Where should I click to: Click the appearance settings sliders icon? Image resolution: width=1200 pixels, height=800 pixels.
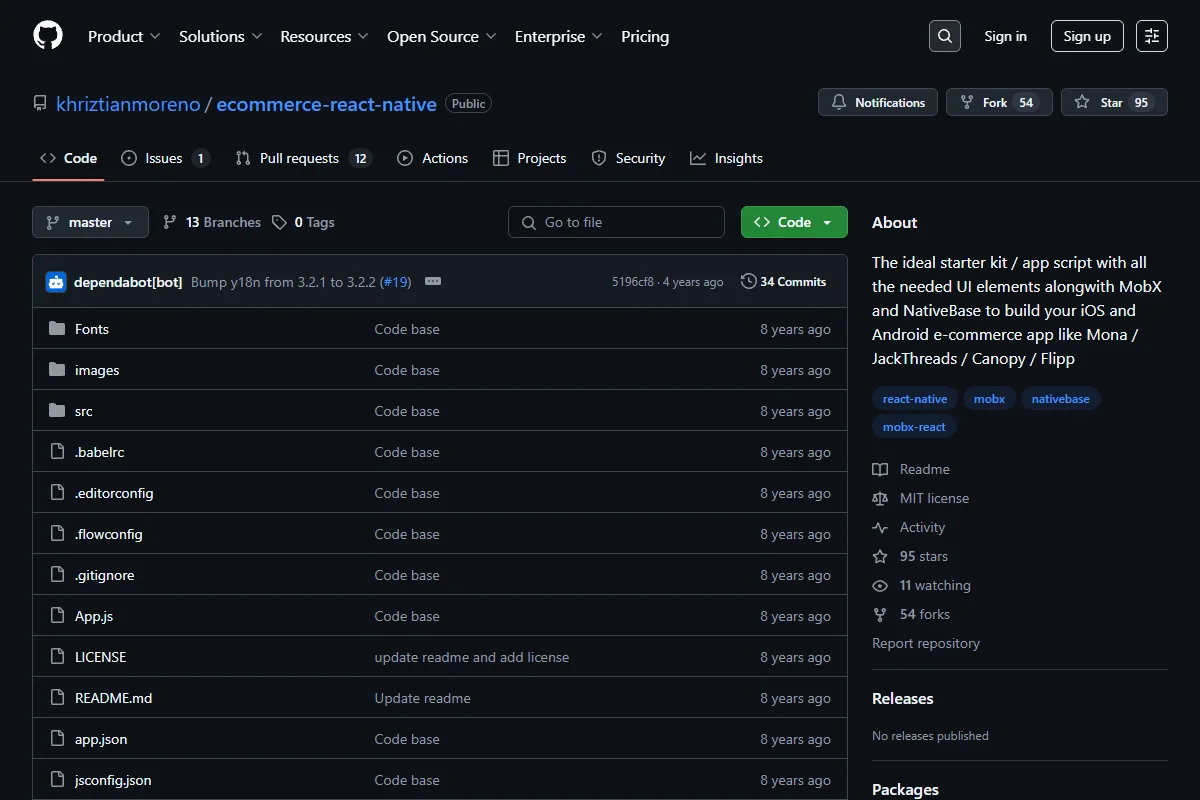(x=1152, y=36)
